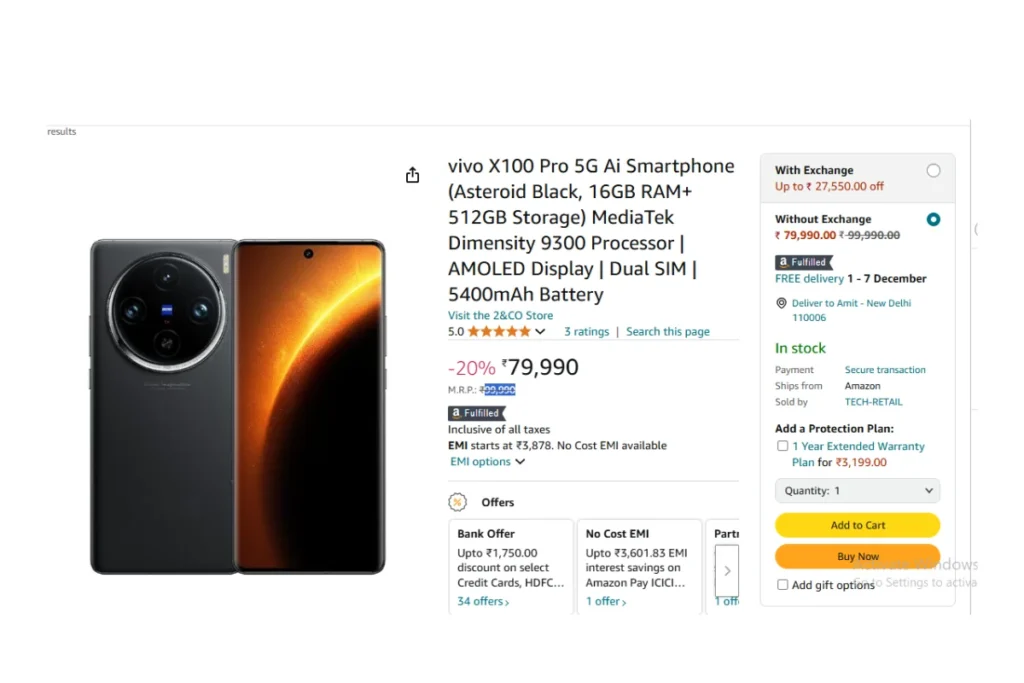1024x683 pixels.
Task: Select the With Exchange radio option
Action: [x=933, y=170]
